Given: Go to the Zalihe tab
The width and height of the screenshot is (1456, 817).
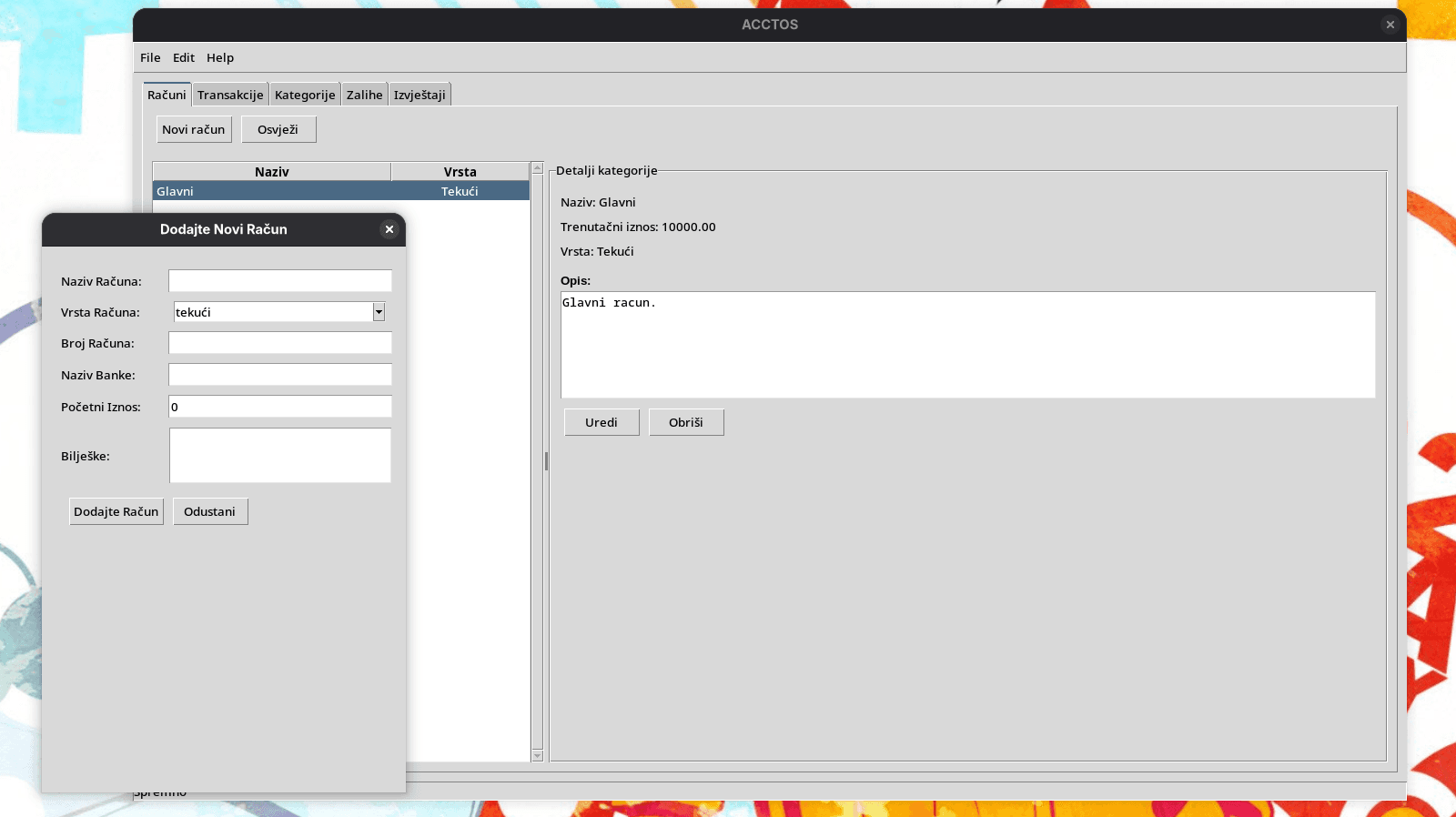Looking at the screenshot, I should pyautogui.click(x=364, y=95).
